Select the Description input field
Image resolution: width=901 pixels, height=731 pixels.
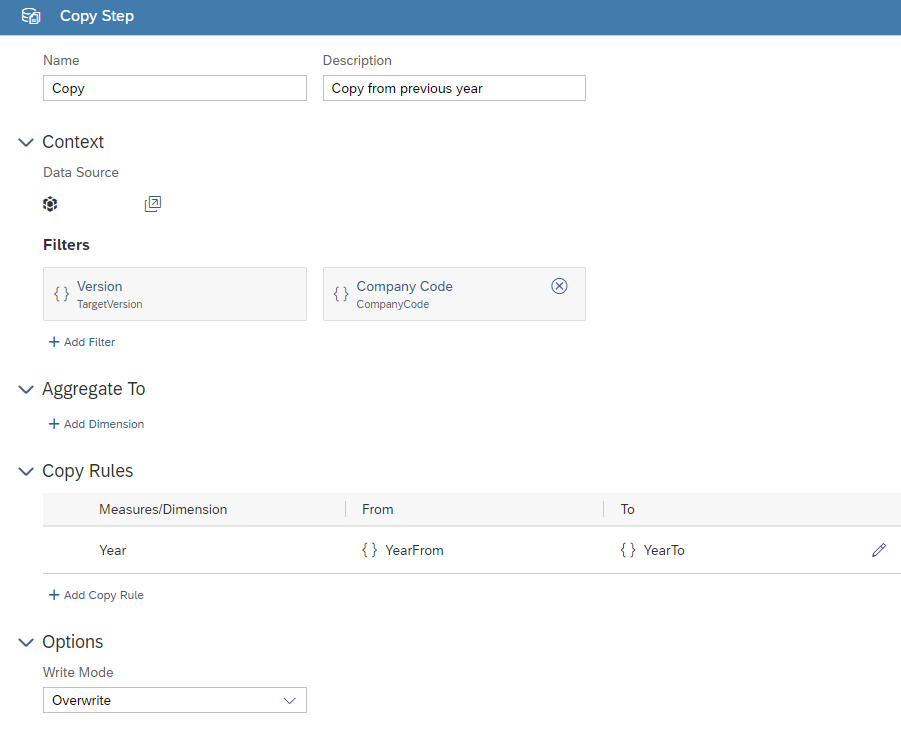[x=453, y=88]
